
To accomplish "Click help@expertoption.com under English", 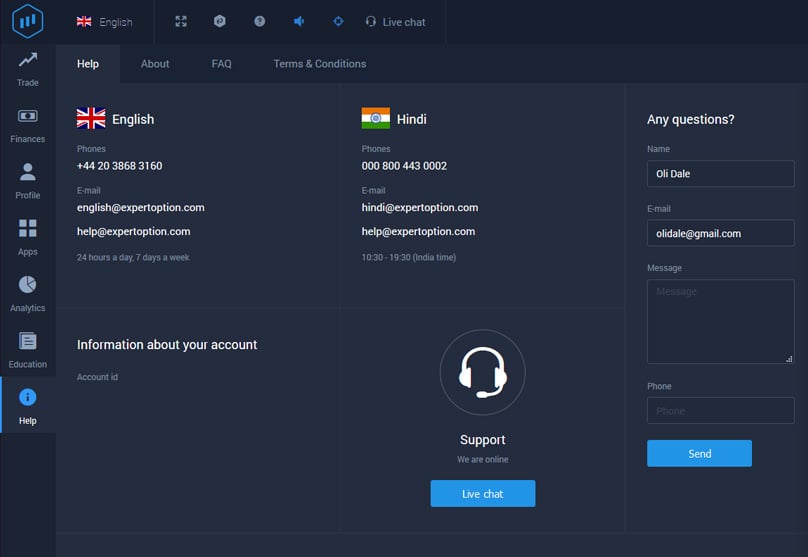I will (x=133, y=232).
